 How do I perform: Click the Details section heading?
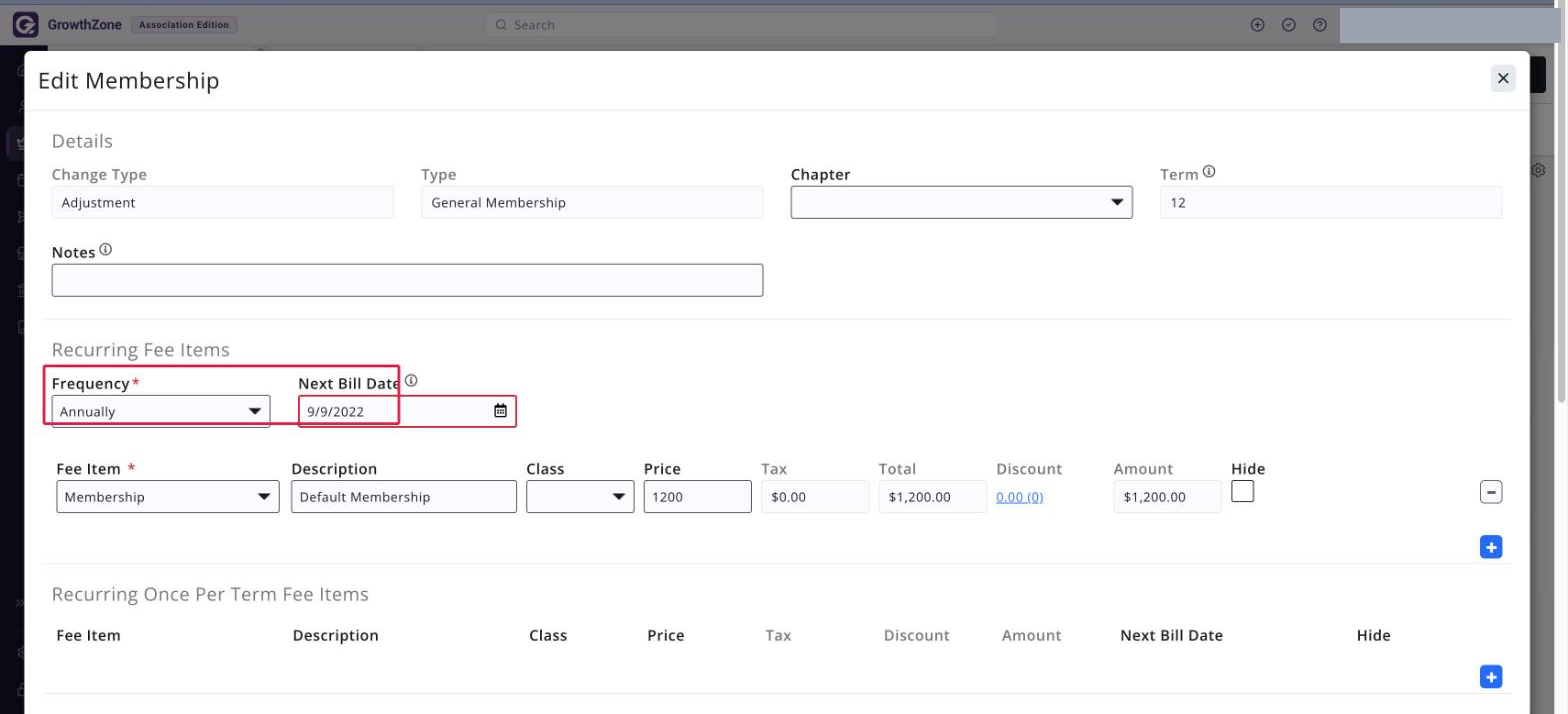pyautogui.click(x=82, y=141)
